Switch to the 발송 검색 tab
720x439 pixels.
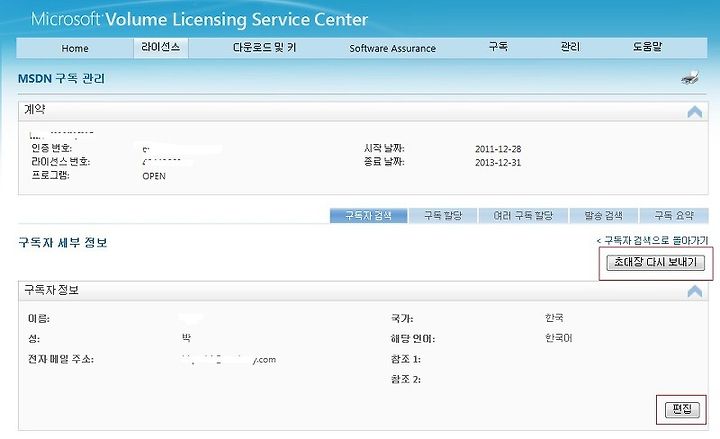(603, 215)
